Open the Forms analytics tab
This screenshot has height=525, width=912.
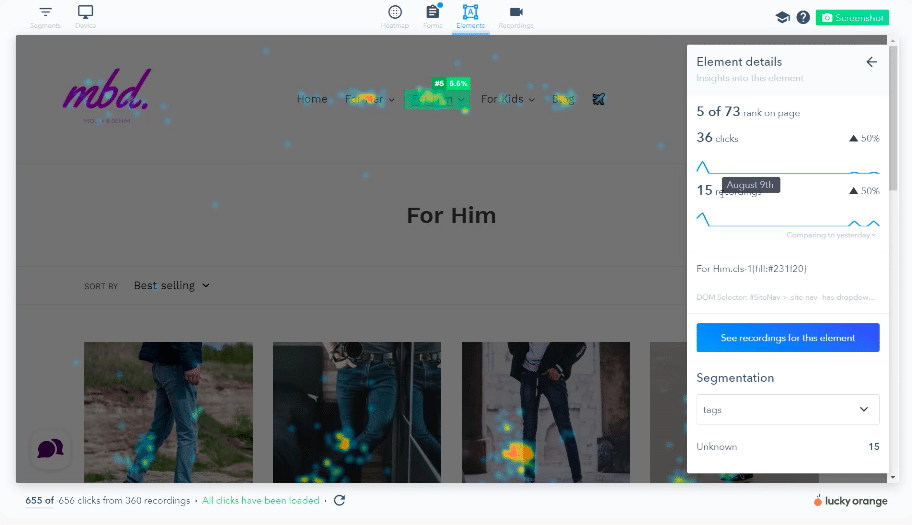coord(433,12)
